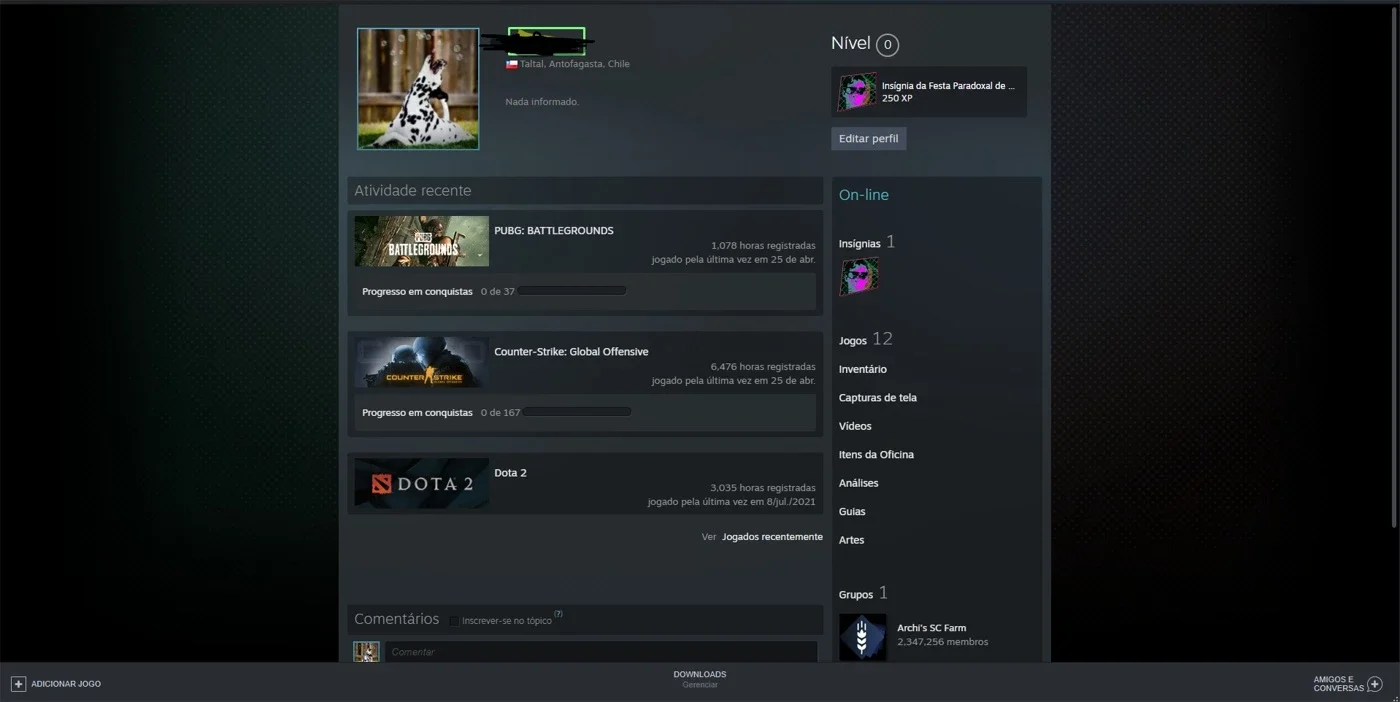This screenshot has height=702, width=1400.
Task: Click the 'Progresso em conquistas' label in the PUBG row
Action: point(417,292)
